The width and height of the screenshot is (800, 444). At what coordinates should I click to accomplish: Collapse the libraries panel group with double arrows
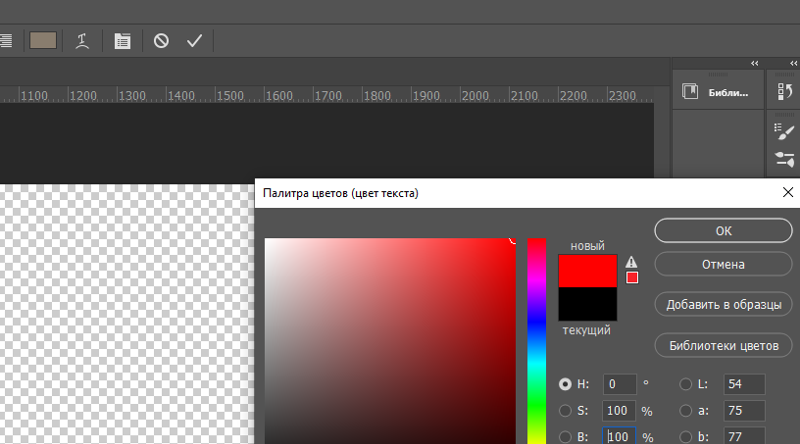point(755,63)
